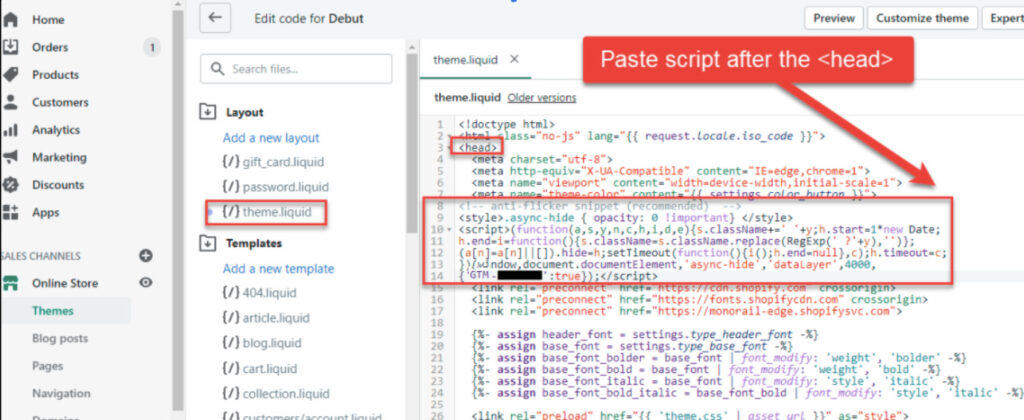Collapse code fold arrow at line 10
The height and width of the screenshot is (420, 1024).
pyautogui.click(x=449, y=229)
